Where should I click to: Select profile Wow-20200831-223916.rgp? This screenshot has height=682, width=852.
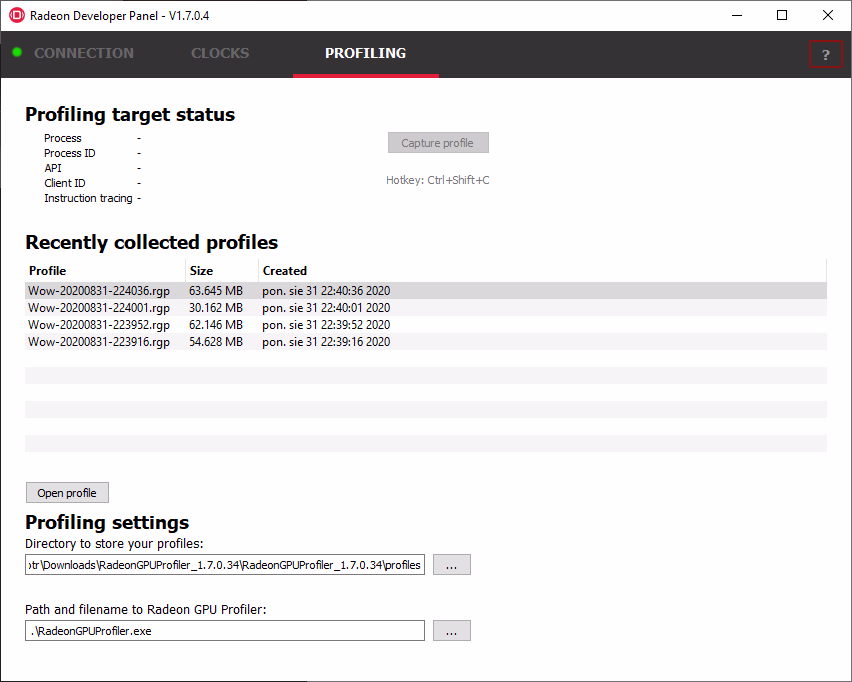[x=99, y=342]
